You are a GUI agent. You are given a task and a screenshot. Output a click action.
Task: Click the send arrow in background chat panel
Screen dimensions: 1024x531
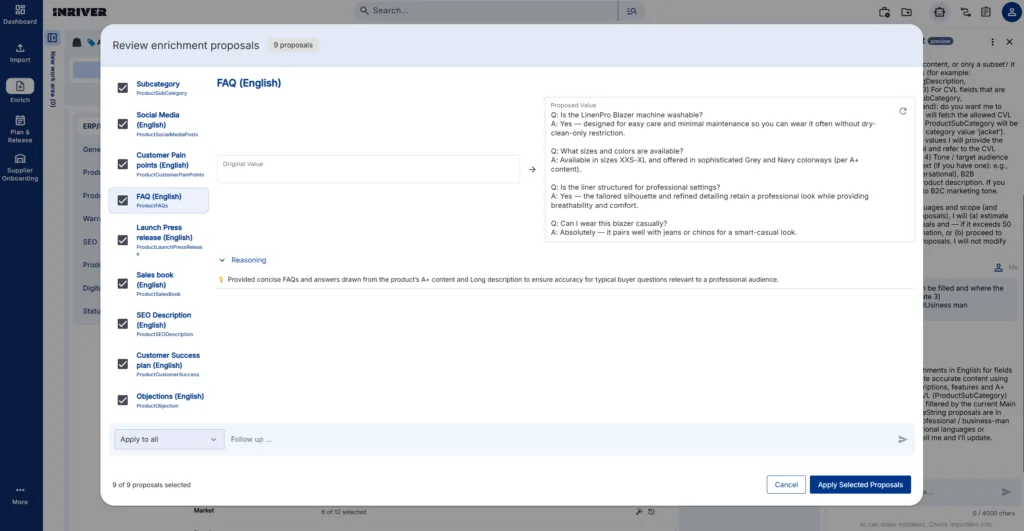click(1006, 492)
